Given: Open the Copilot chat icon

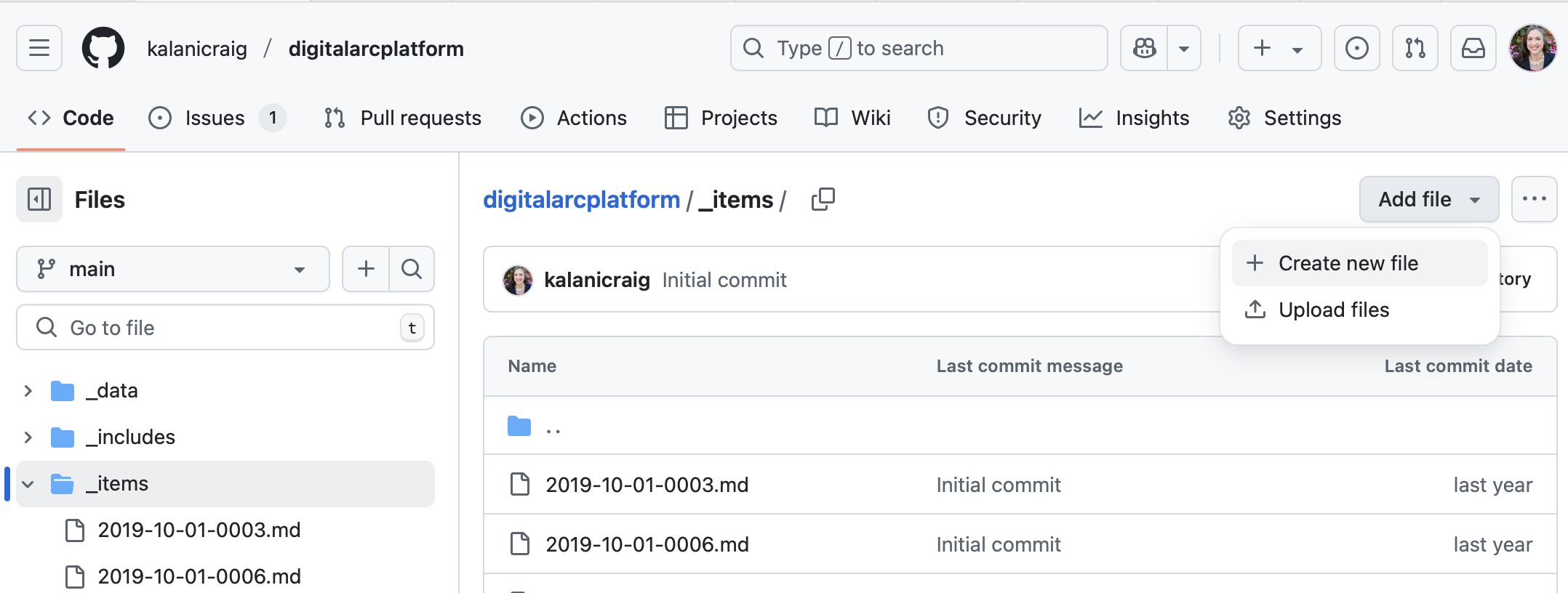Looking at the screenshot, I should tap(1144, 48).
